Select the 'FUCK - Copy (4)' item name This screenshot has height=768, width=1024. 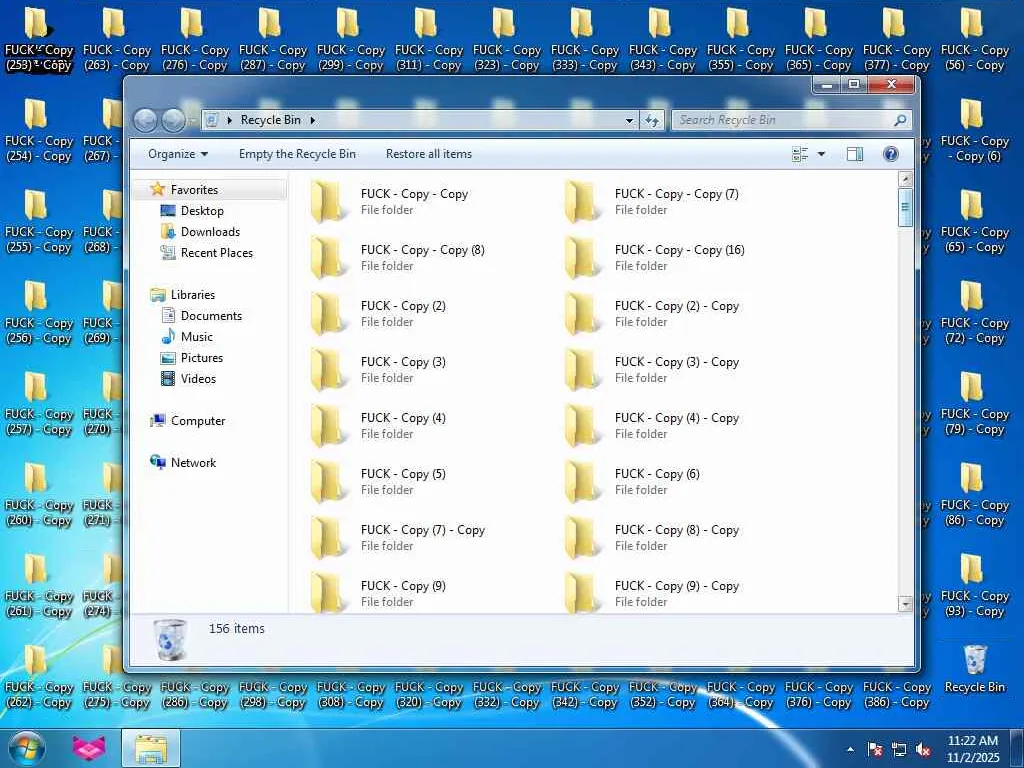(x=403, y=418)
